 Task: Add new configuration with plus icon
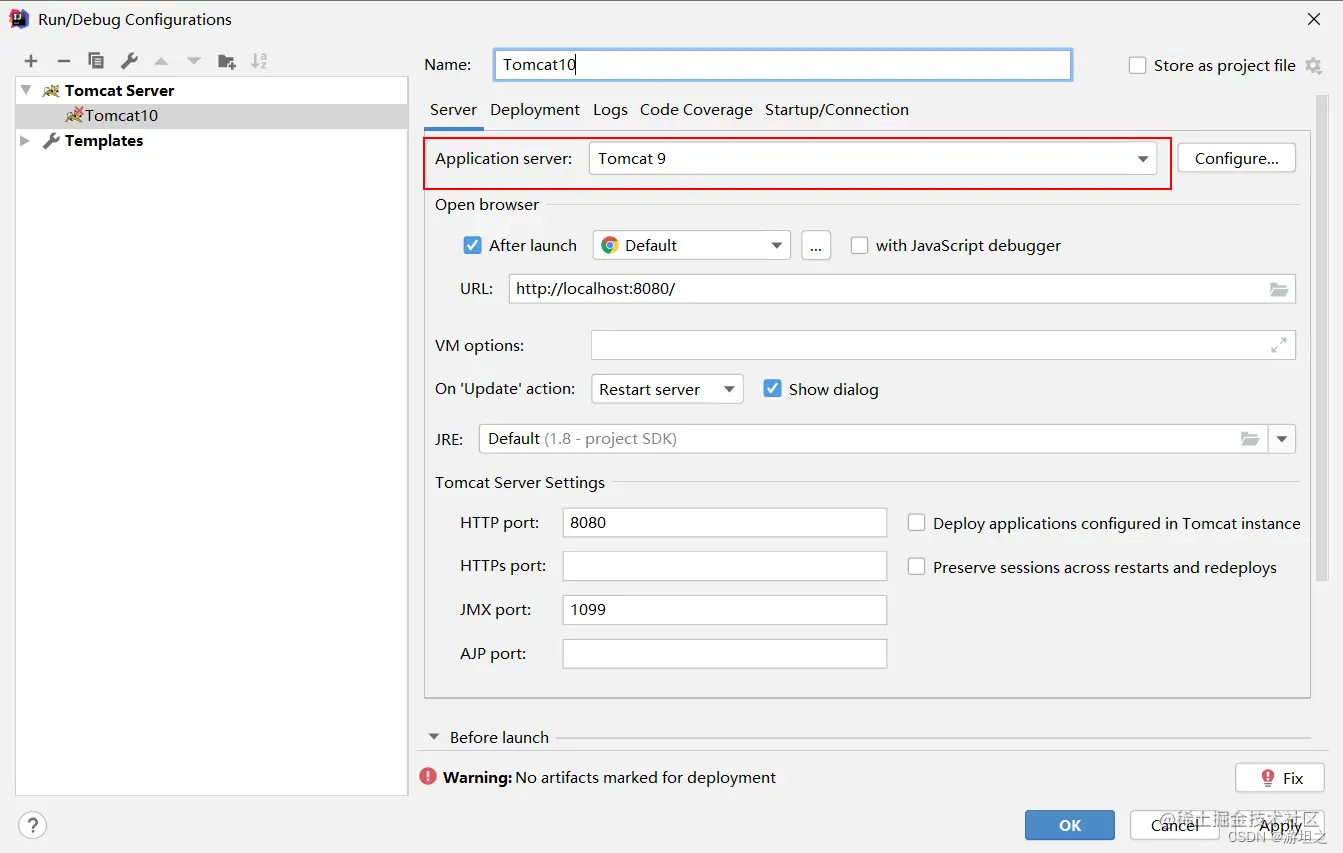[x=31, y=61]
